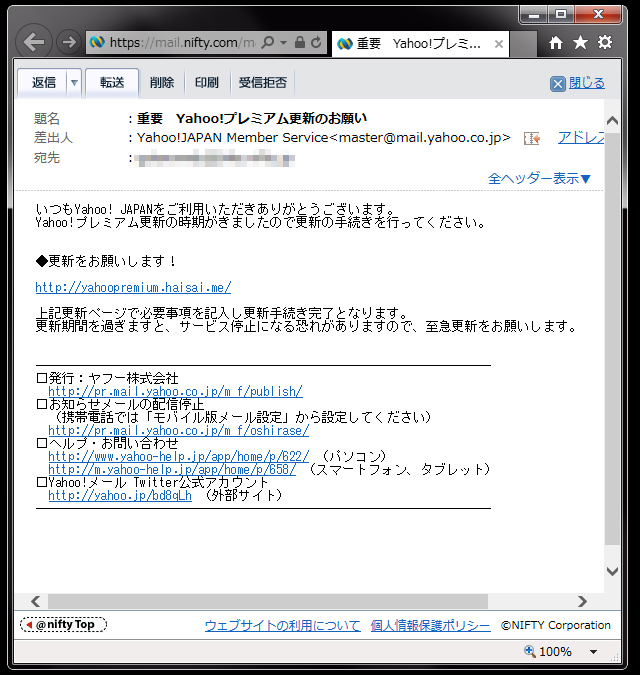
Task: Click the vertical scrollbar up arrow
Action: click(x=612, y=121)
